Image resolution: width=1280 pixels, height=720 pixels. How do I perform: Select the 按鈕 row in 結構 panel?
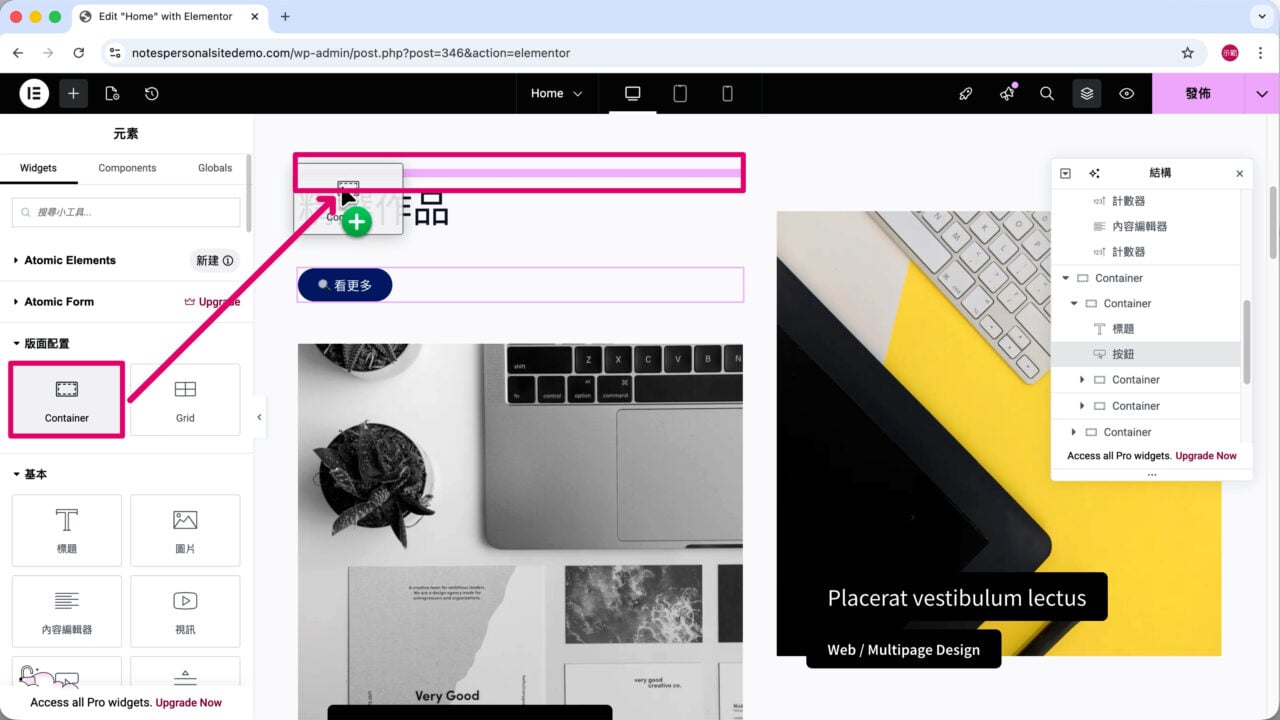[x=1146, y=354]
